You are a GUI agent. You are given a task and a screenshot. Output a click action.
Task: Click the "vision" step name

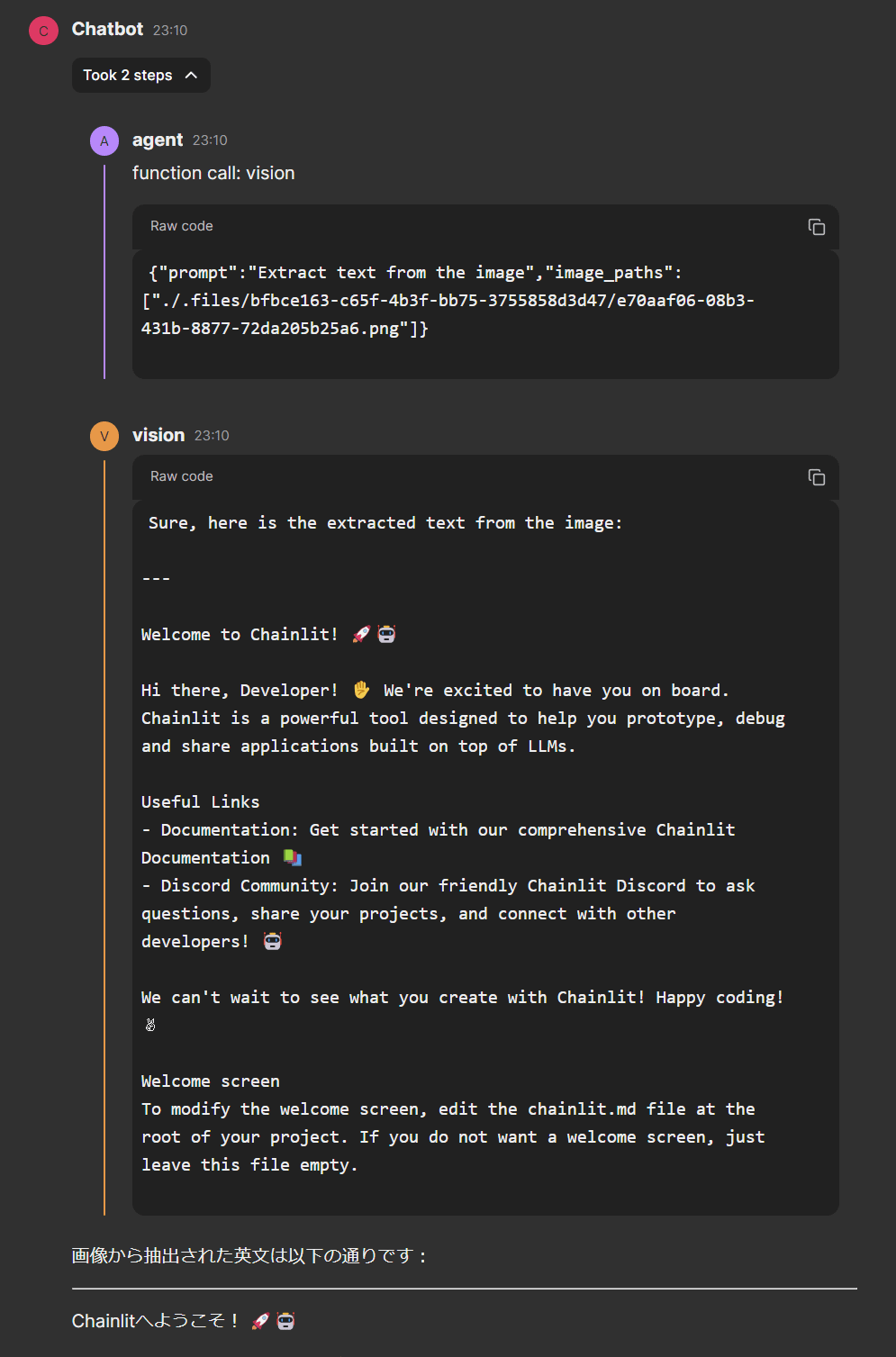point(158,436)
